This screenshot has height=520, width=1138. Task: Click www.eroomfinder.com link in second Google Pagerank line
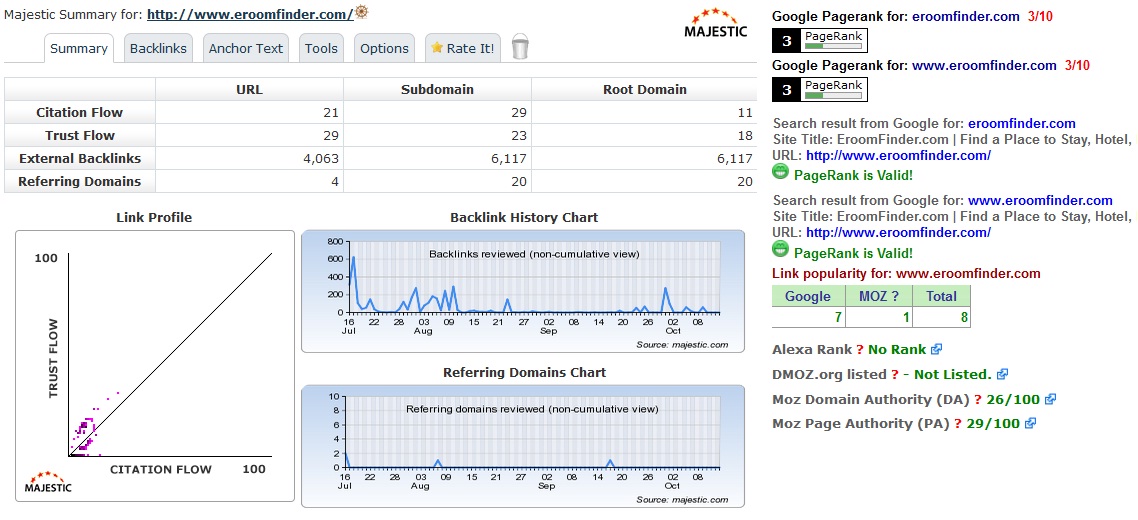(984, 65)
